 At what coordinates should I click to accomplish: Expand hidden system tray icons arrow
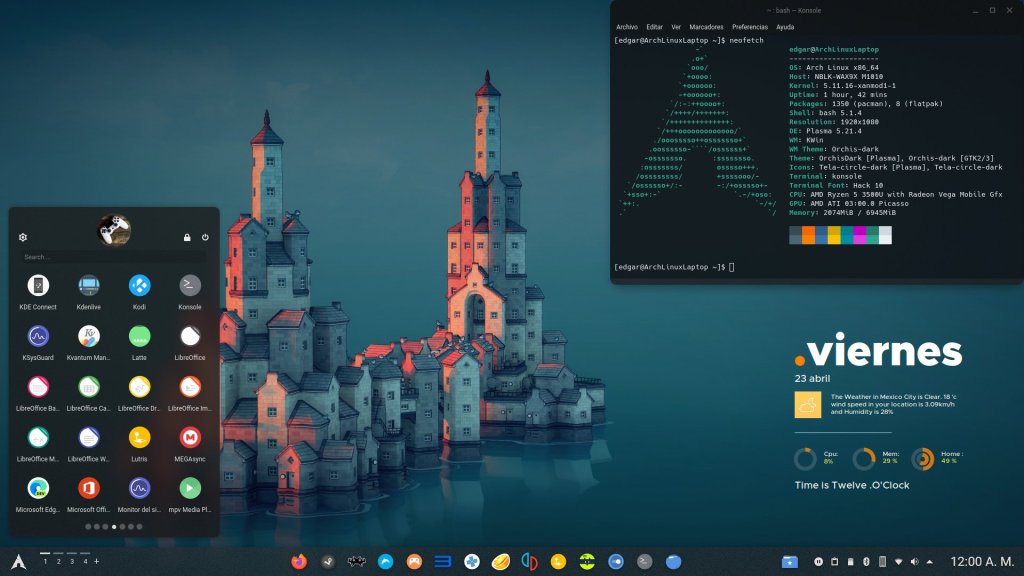(x=930, y=561)
